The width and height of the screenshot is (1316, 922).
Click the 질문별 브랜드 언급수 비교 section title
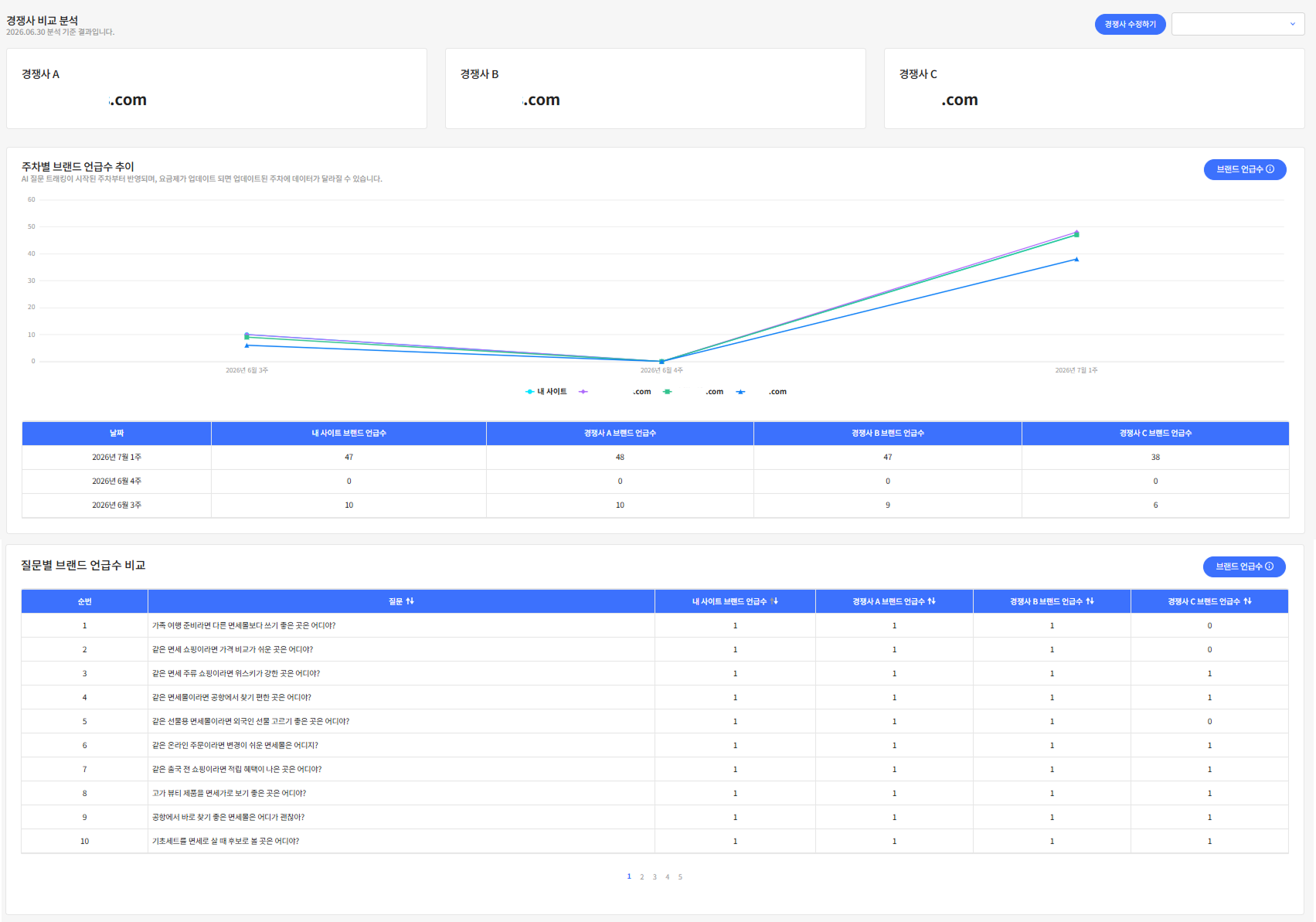[x=83, y=565]
